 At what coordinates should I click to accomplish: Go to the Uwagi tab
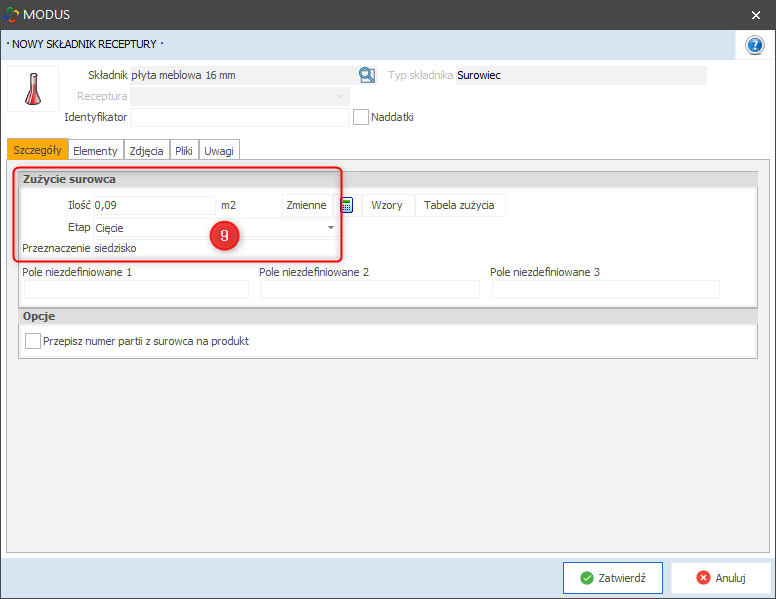point(219,150)
